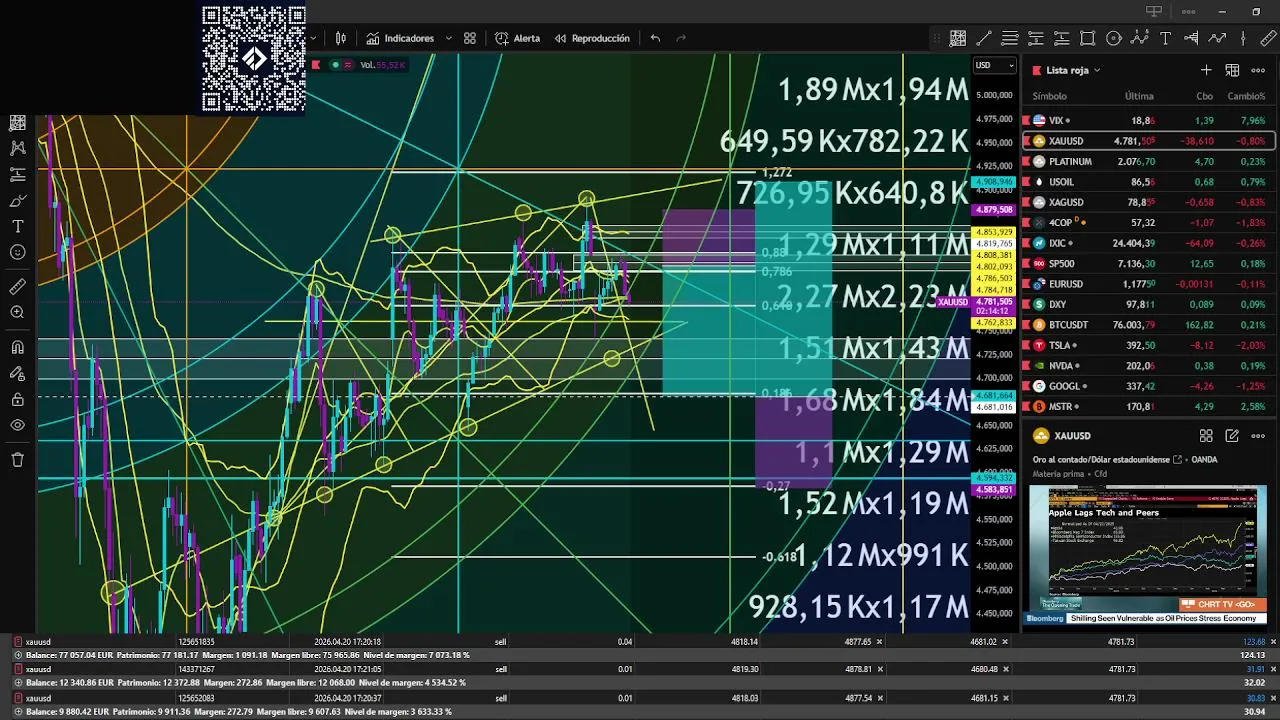Select the XABCD pattern tool in favorites toolbar
The height and width of the screenshot is (720, 1280).
click(1140, 38)
